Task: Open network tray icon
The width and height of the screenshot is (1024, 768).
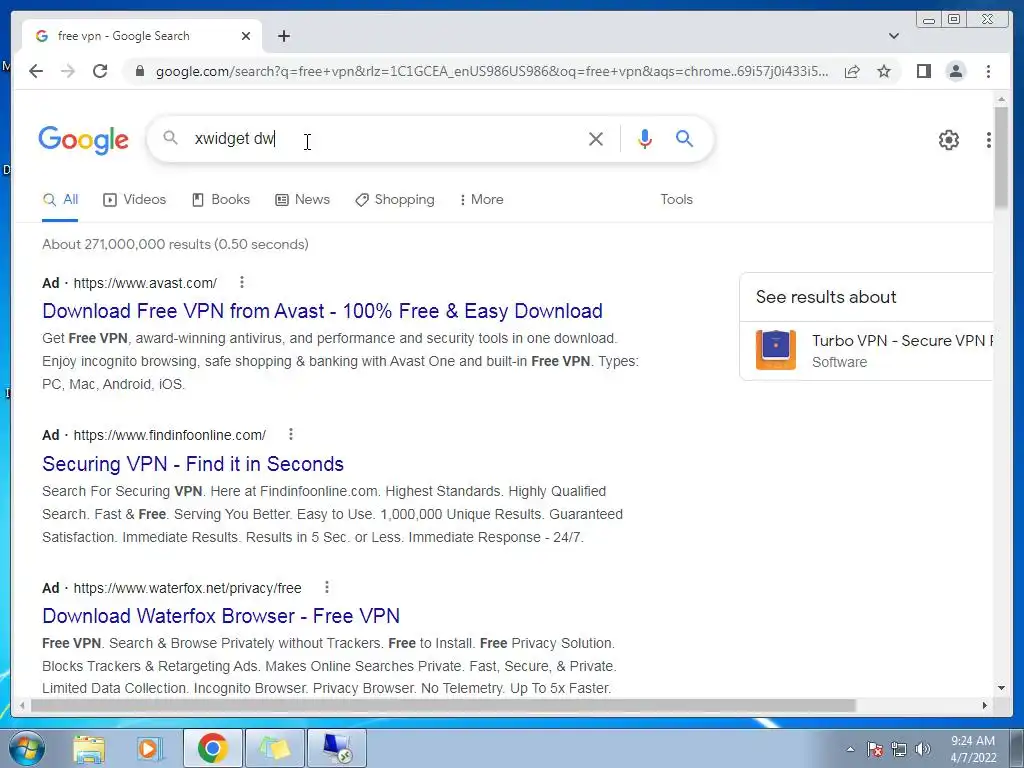Action: 899,749
